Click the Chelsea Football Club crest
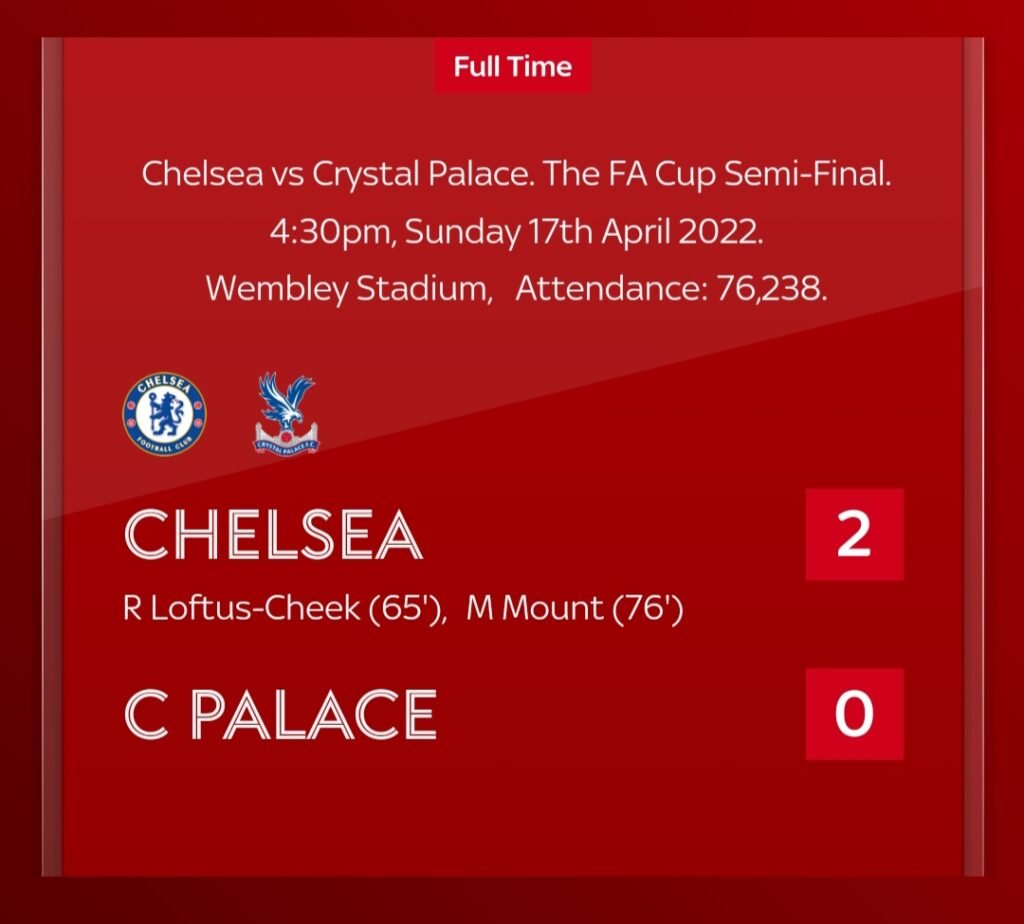1024x924 pixels. click(x=165, y=414)
